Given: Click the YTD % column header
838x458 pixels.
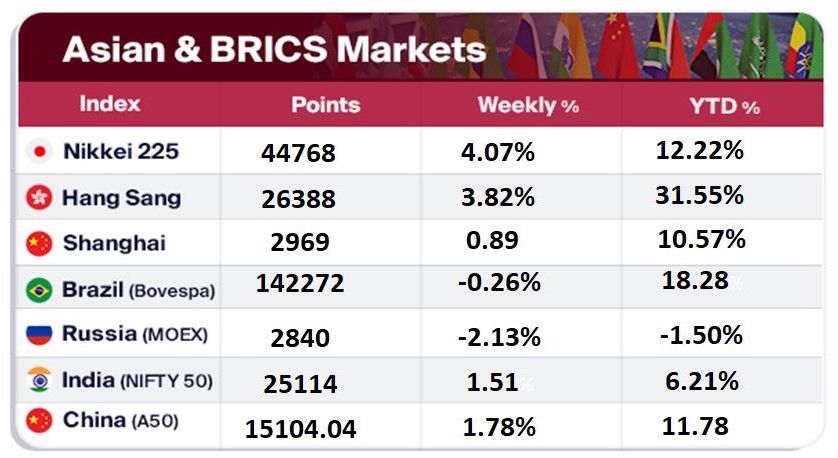Looking at the screenshot, I should click(x=722, y=106).
